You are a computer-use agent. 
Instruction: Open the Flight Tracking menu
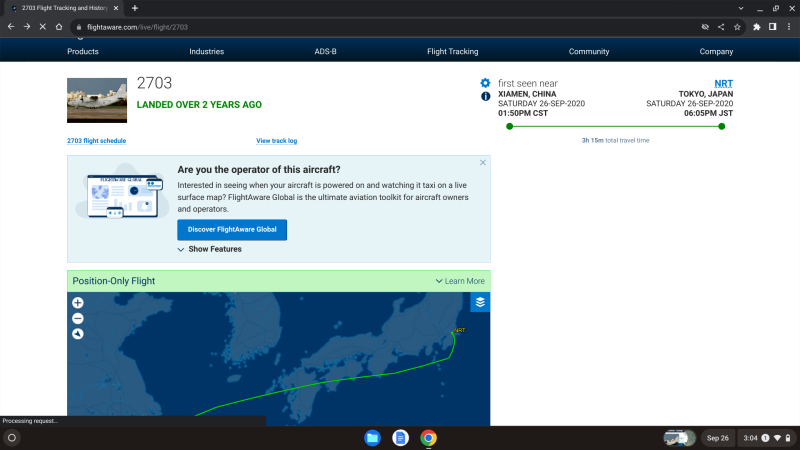453,52
